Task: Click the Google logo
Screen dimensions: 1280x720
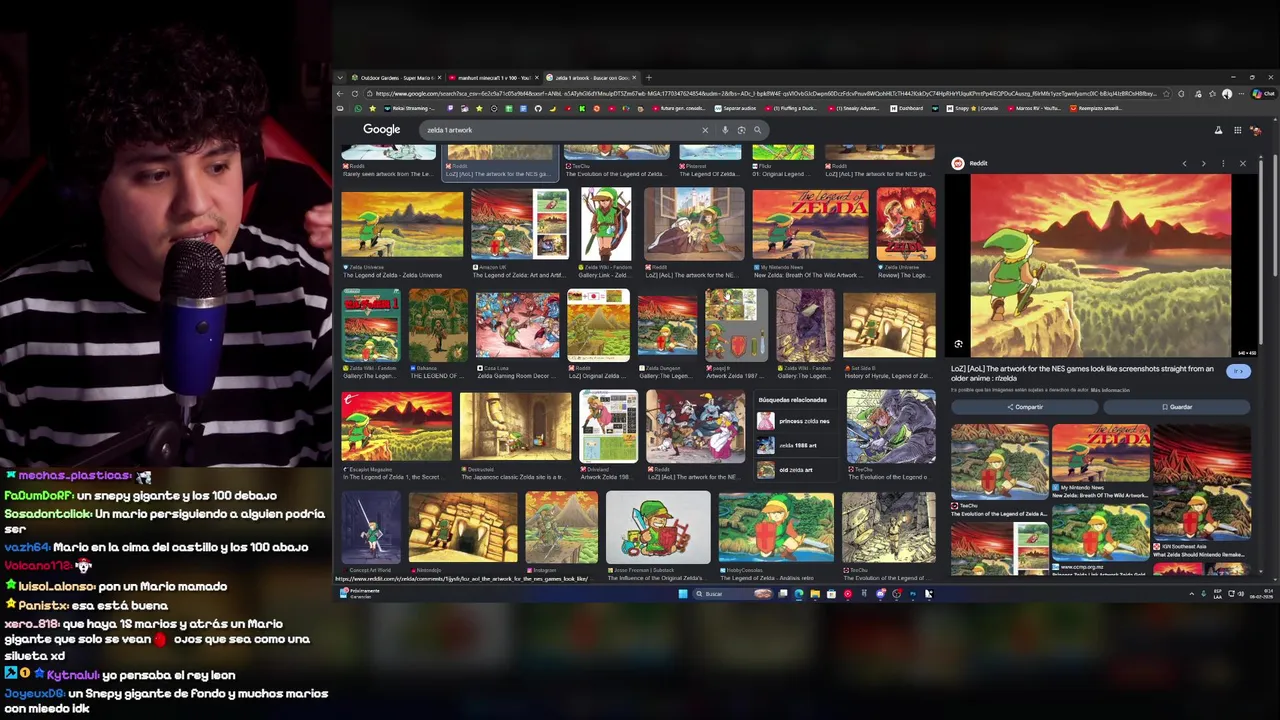Action: click(x=381, y=129)
